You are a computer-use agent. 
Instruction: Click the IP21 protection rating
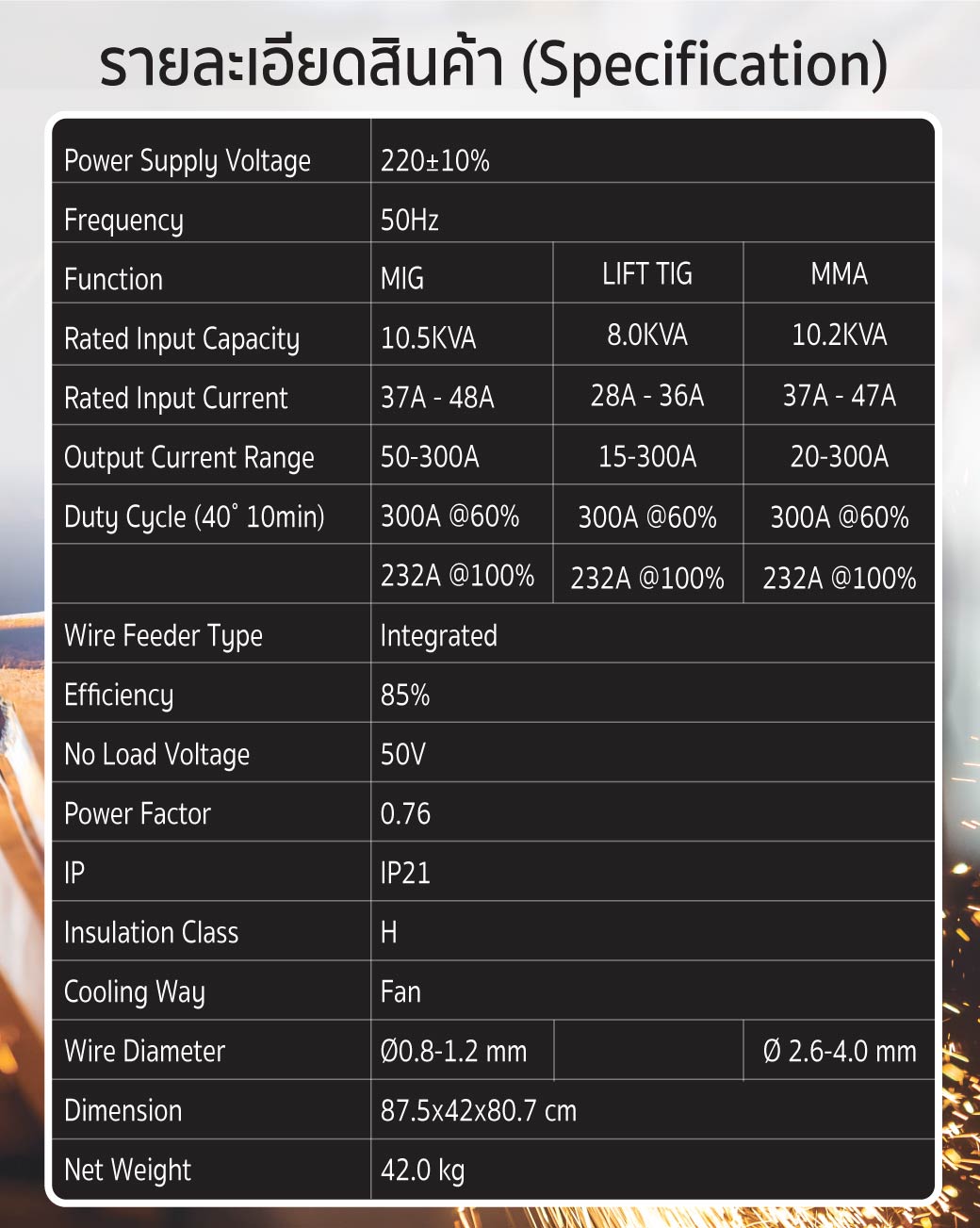point(405,874)
